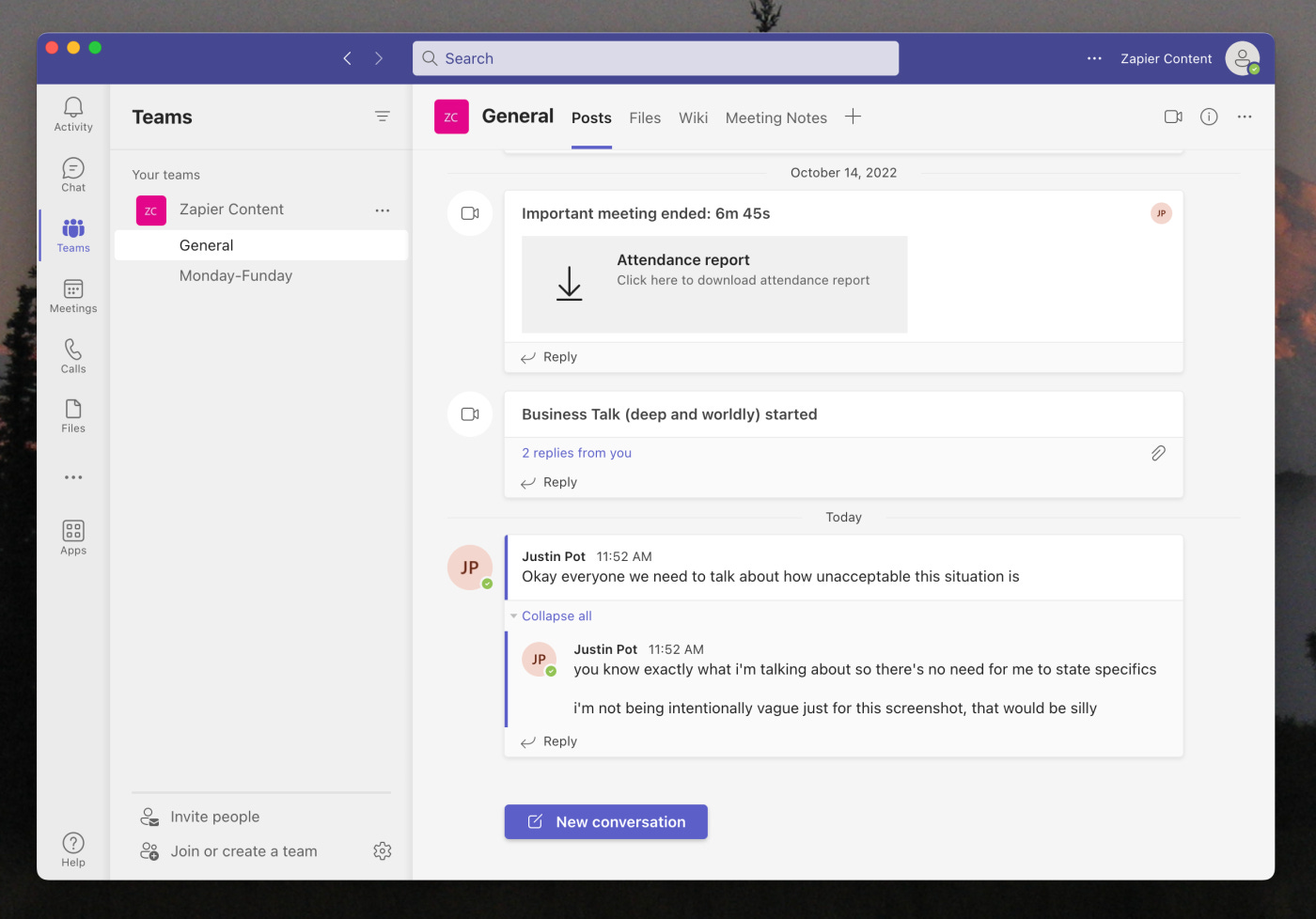Download the attendance report arrow icon

pos(570,283)
